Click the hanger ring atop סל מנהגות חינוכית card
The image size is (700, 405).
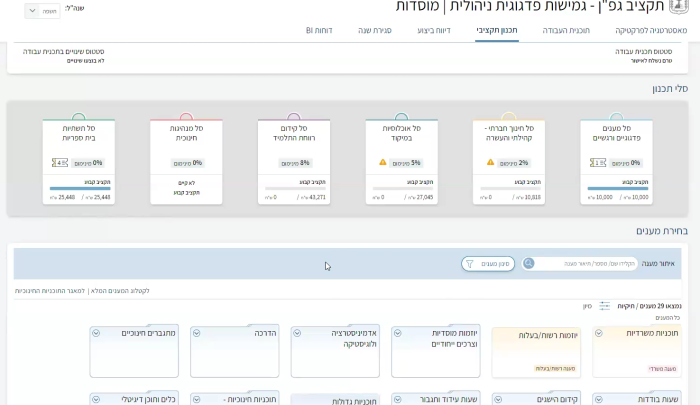click(x=186, y=117)
